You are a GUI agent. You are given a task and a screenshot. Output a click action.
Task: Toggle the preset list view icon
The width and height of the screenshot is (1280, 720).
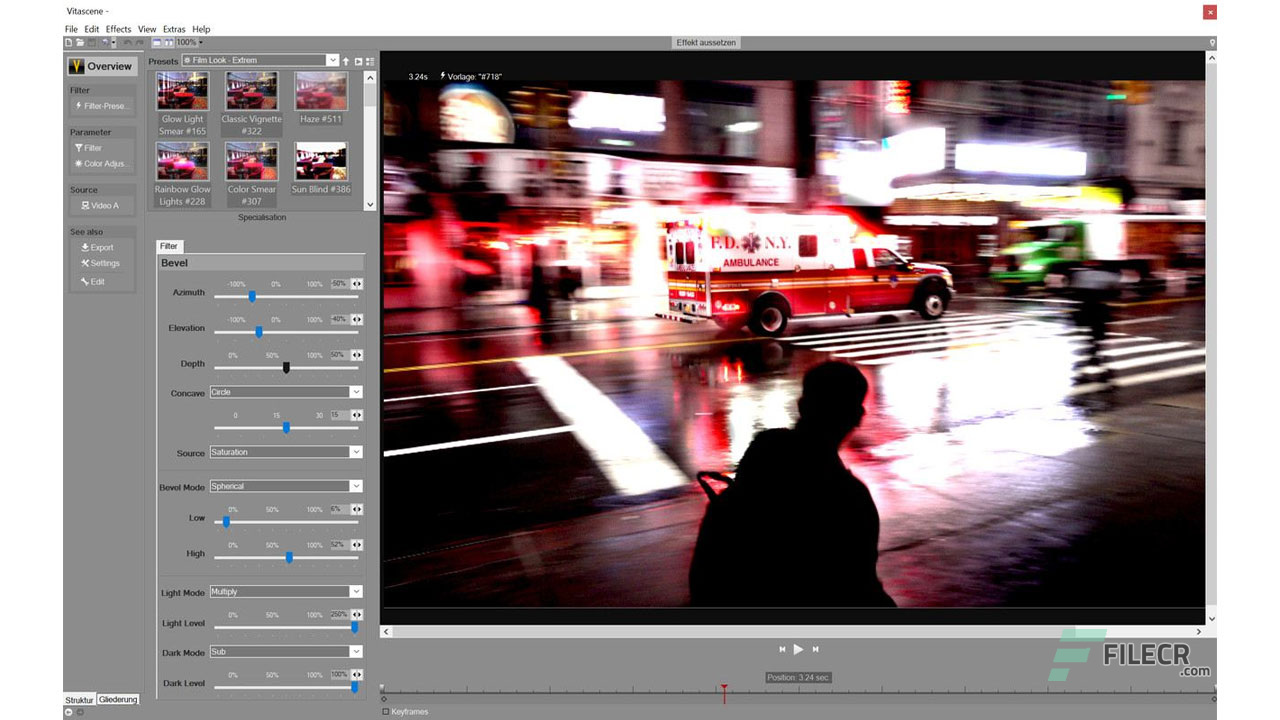370,61
